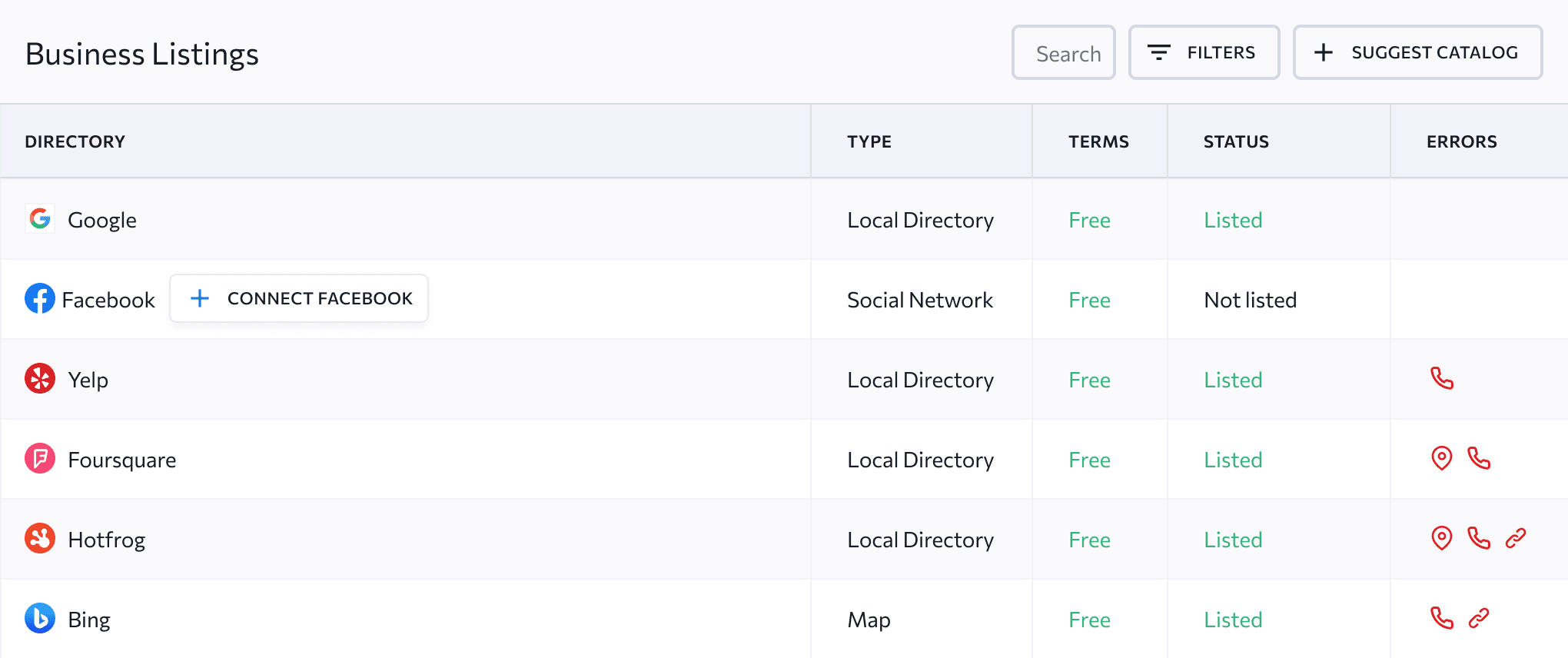Click the Foursquare logo icon

40,459
